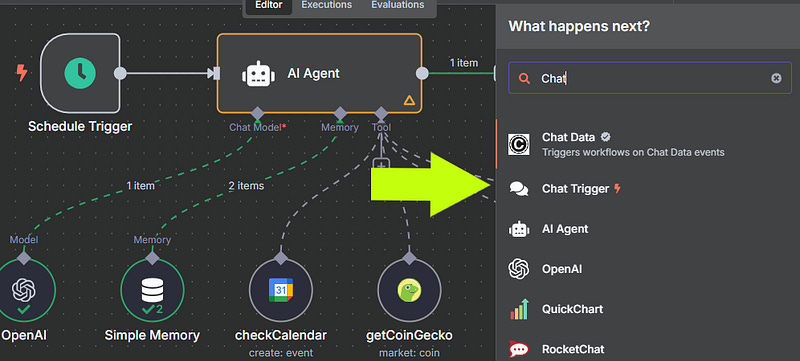800x361 pixels.
Task: Click the Chat Trigger speech bubbles icon
Action: tap(519, 189)
